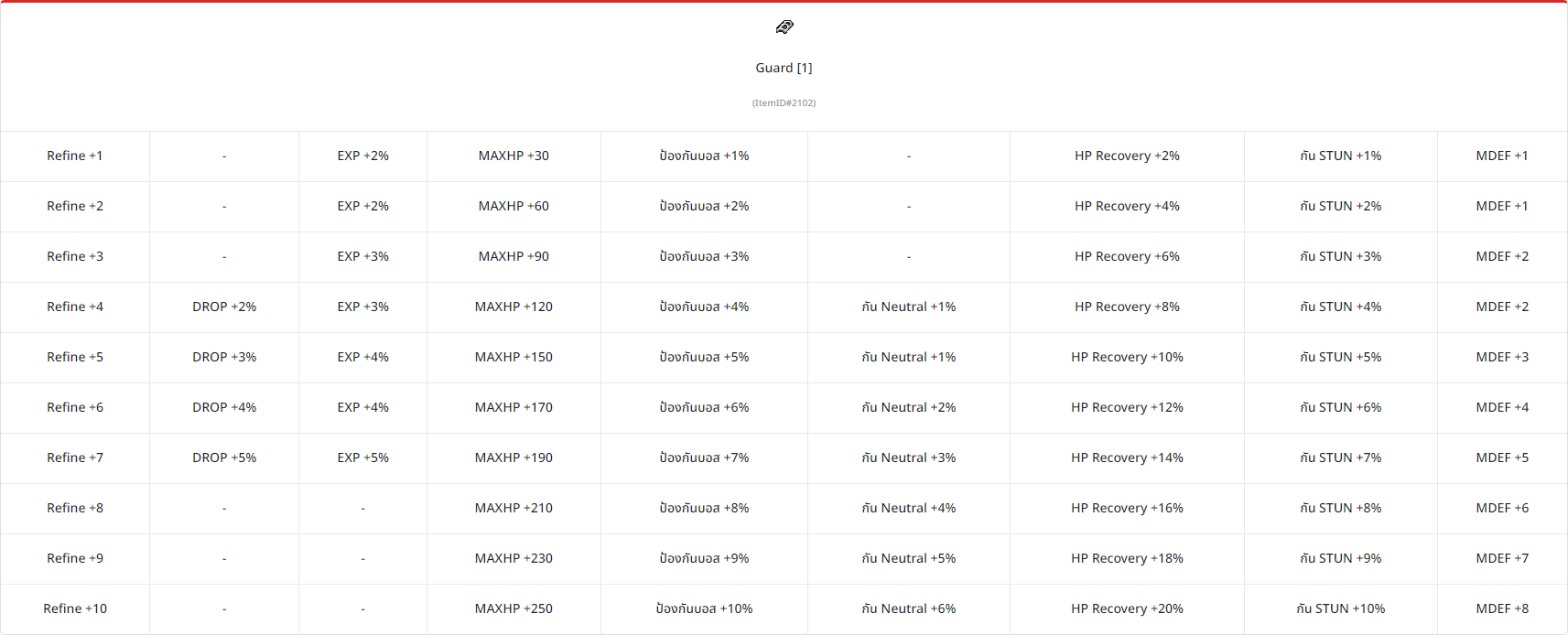Click the ป้องกันบอส +5% cell
Viewport: 1568px width, 635px height.
point(704,357)
